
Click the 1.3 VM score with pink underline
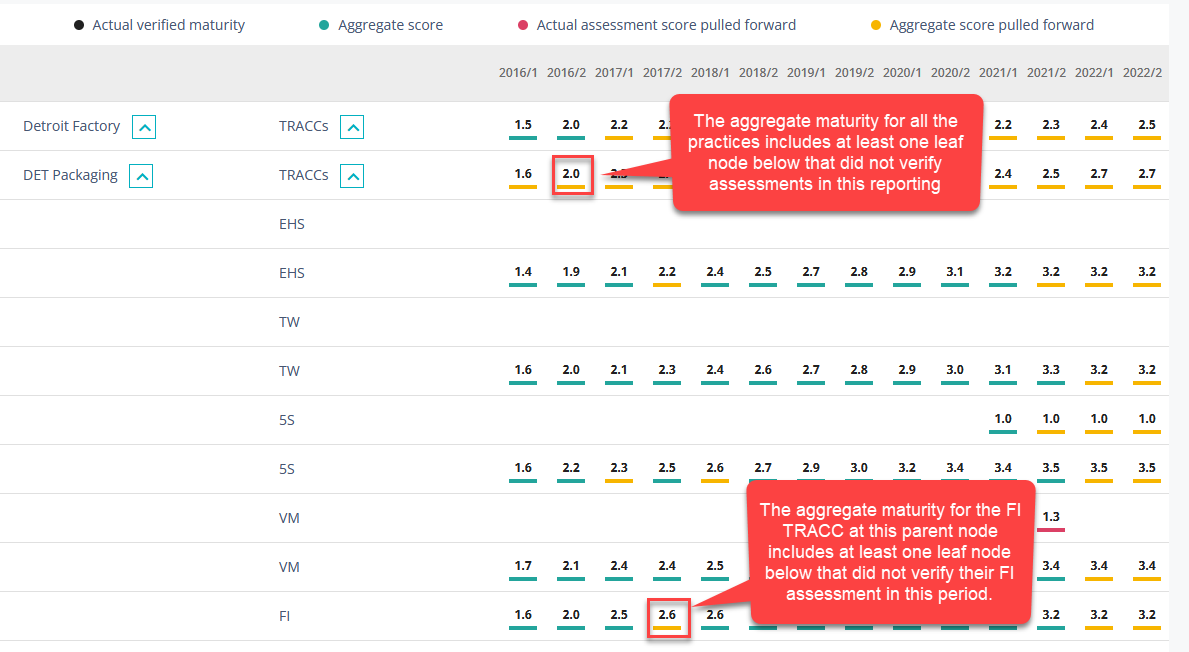coord(1051,517)
